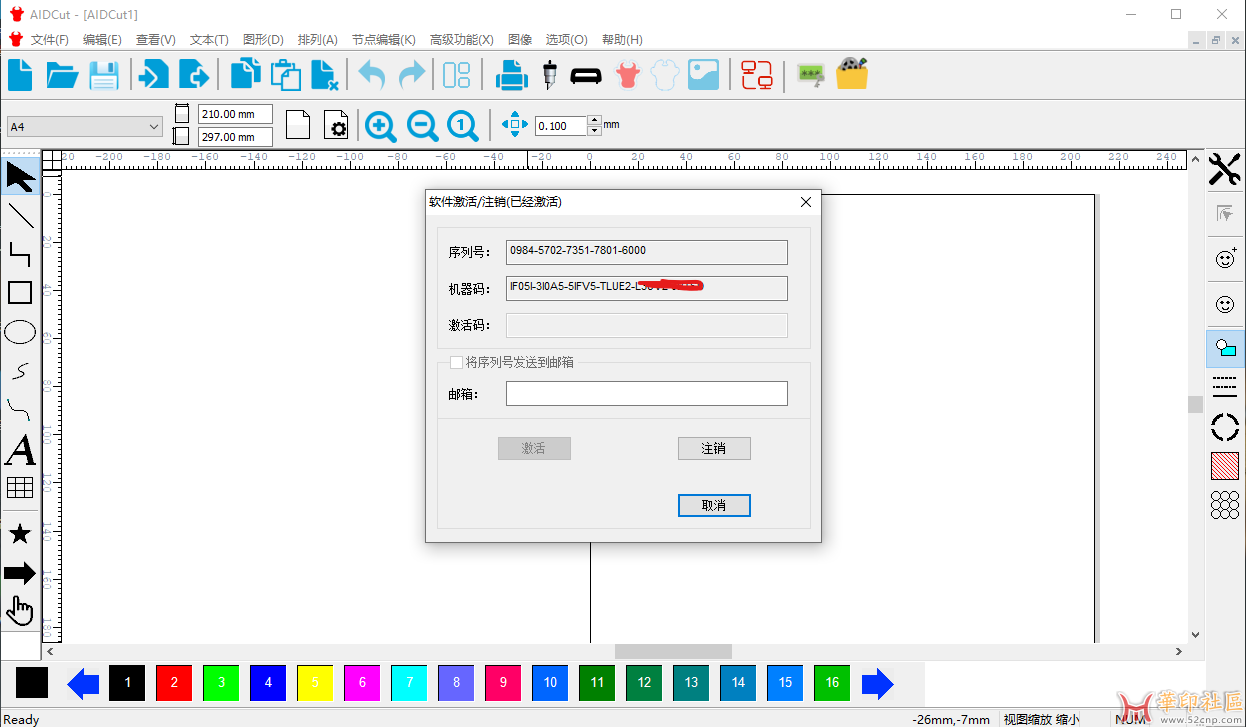Select red color swatch number 2
Image resolution: width=1246 pixels, height=727 pixels.
click(x=174, y=683)
